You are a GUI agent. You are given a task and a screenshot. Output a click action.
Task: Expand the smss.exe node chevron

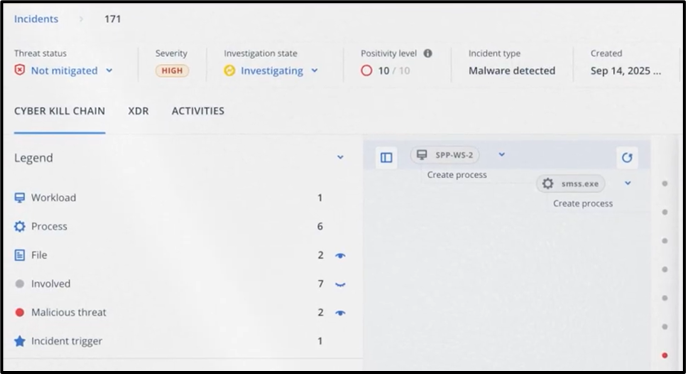(x=628, y=183)
